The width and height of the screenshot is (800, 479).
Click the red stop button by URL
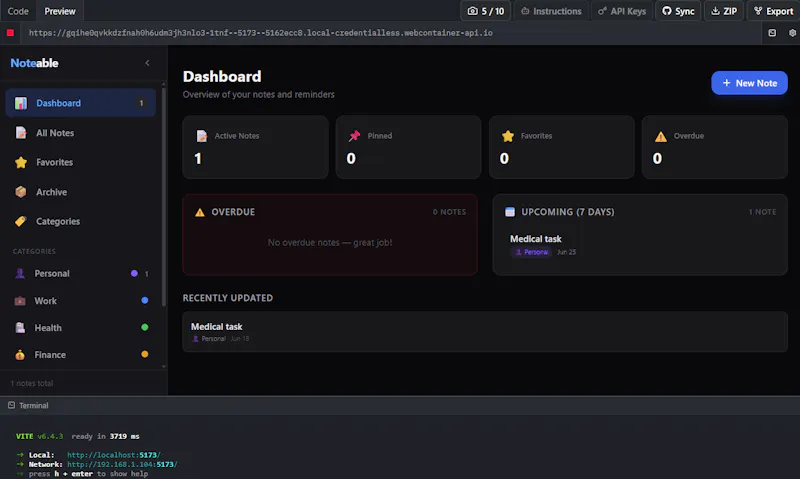10,33
